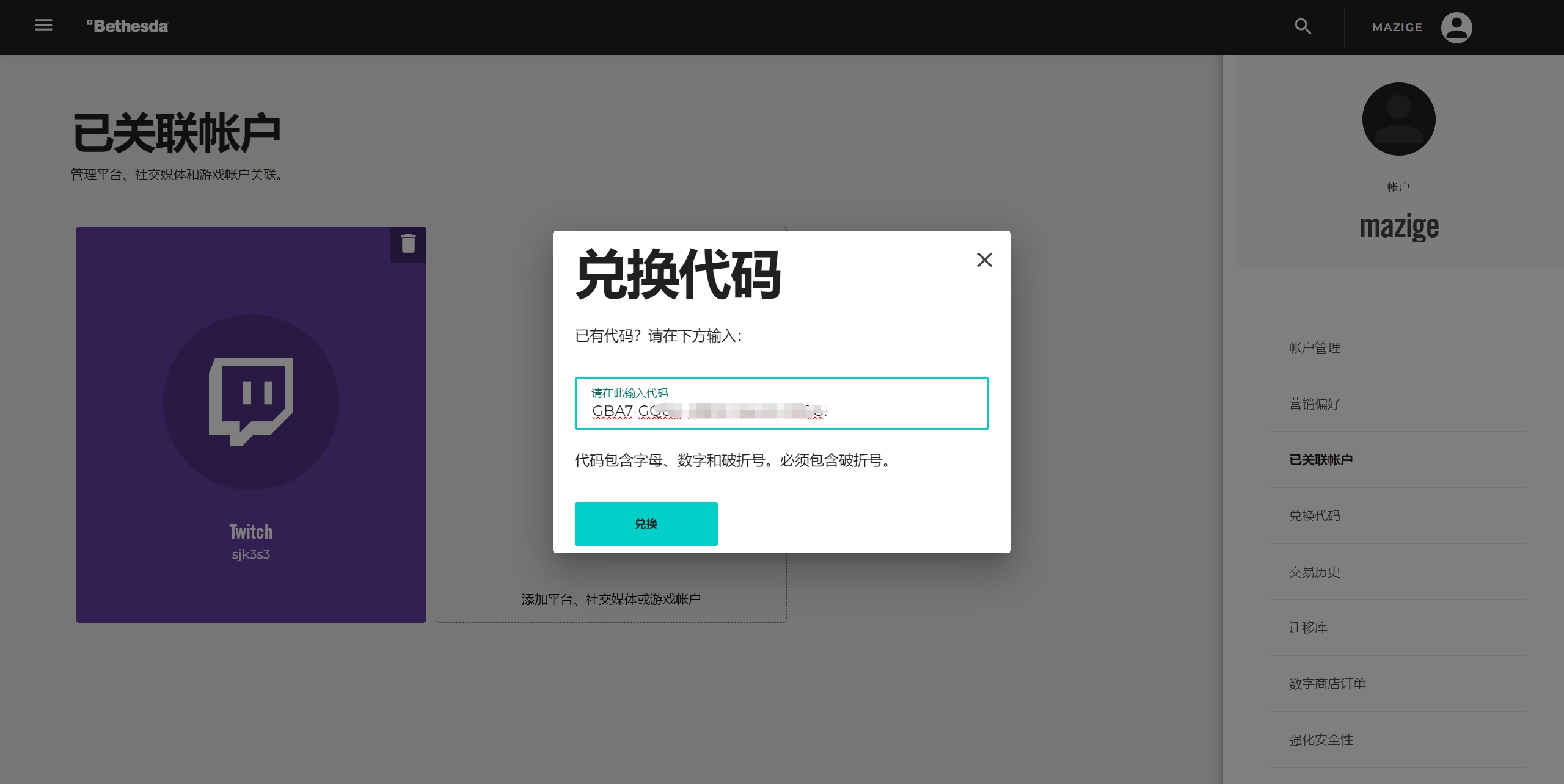The width and height of the screenshot is (1564, 784).
Task: Open 交易历史 sidebar item
Action: 1314,572
